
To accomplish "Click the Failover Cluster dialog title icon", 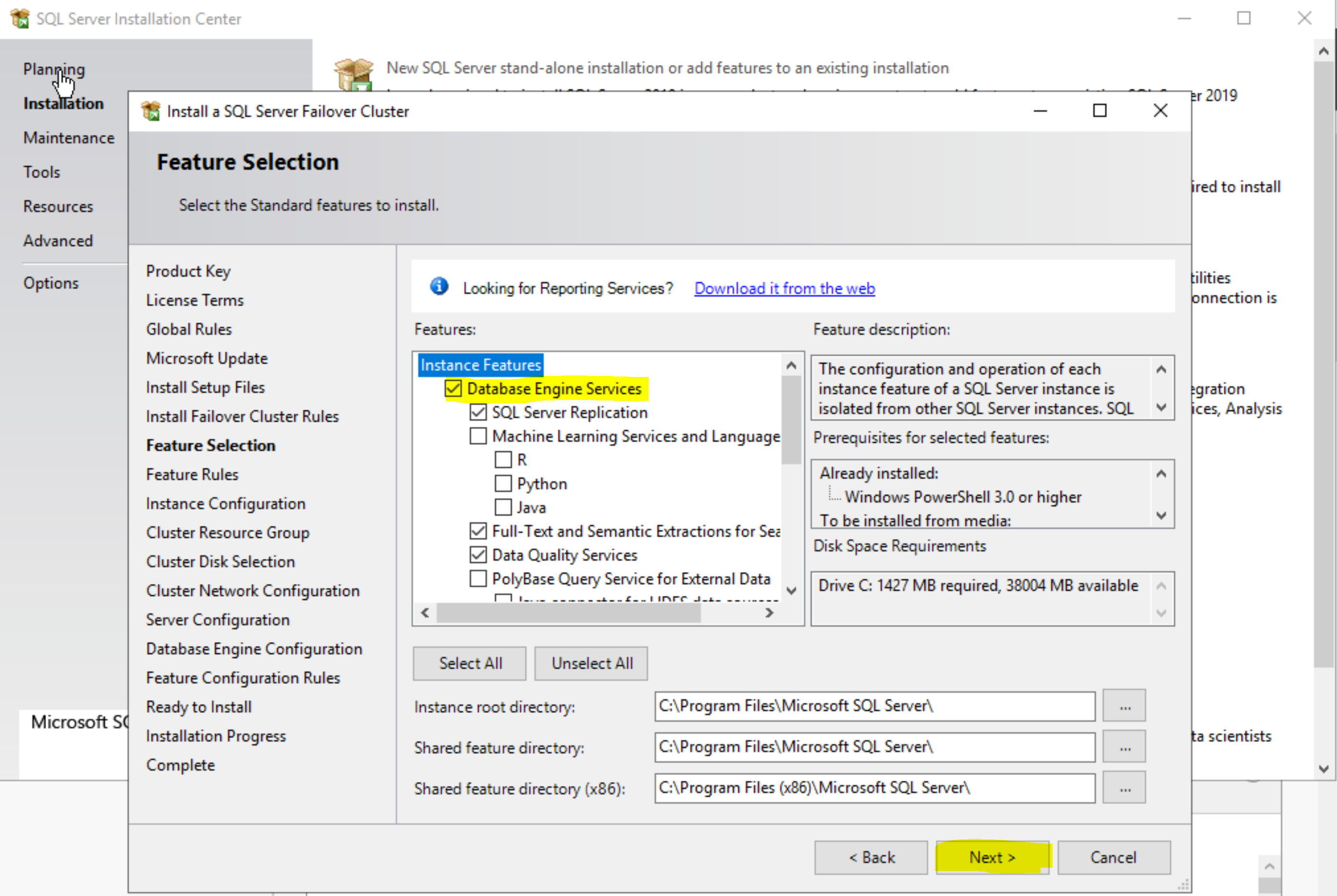I will pos(150,111).
